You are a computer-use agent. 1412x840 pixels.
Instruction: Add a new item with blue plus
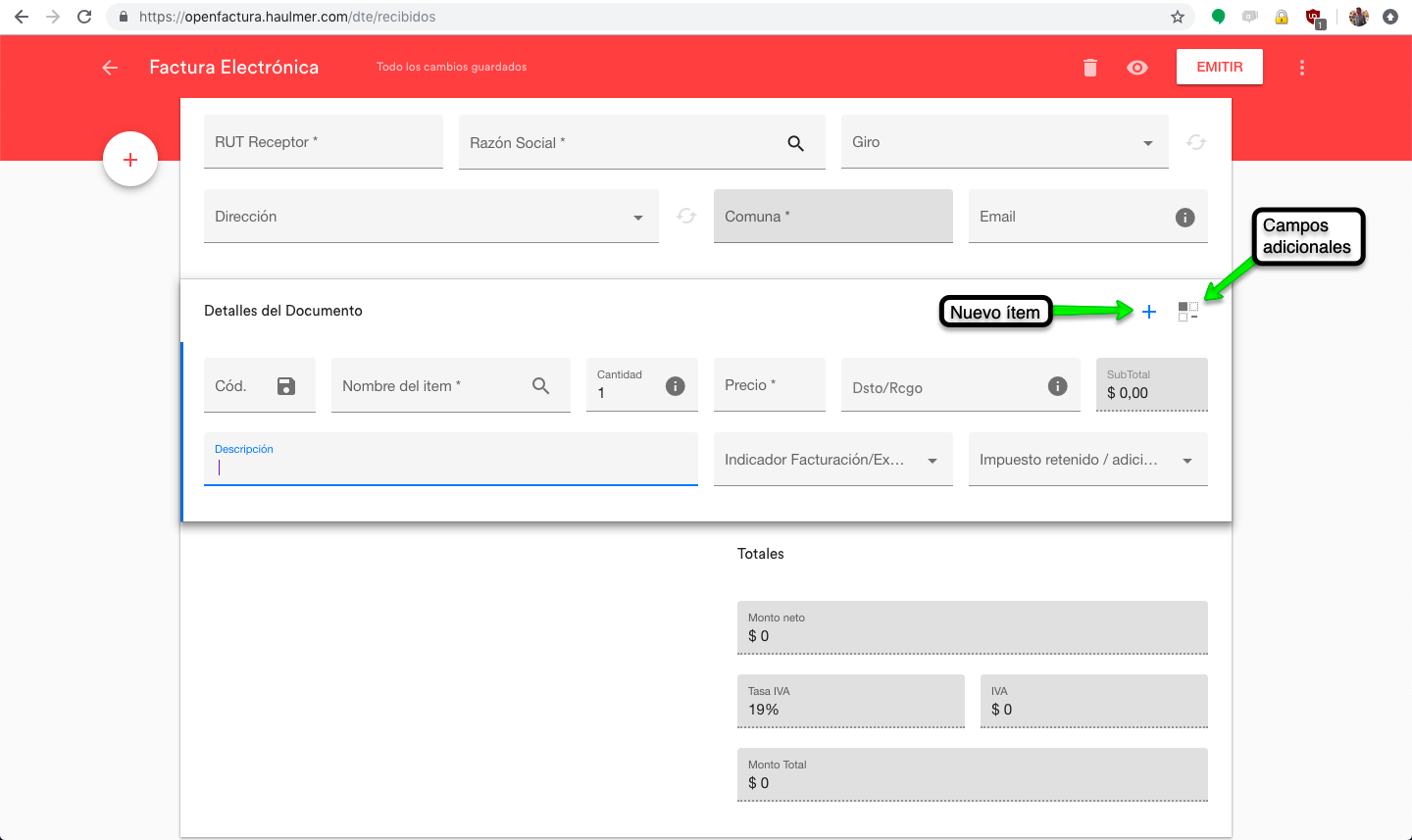click(1149, 312)
